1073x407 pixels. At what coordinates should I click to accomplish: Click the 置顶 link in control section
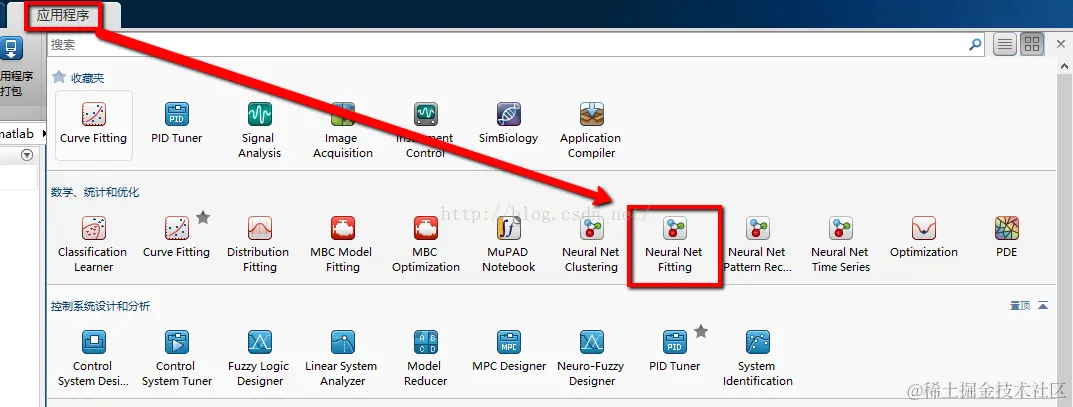[x=1020, y=306]
